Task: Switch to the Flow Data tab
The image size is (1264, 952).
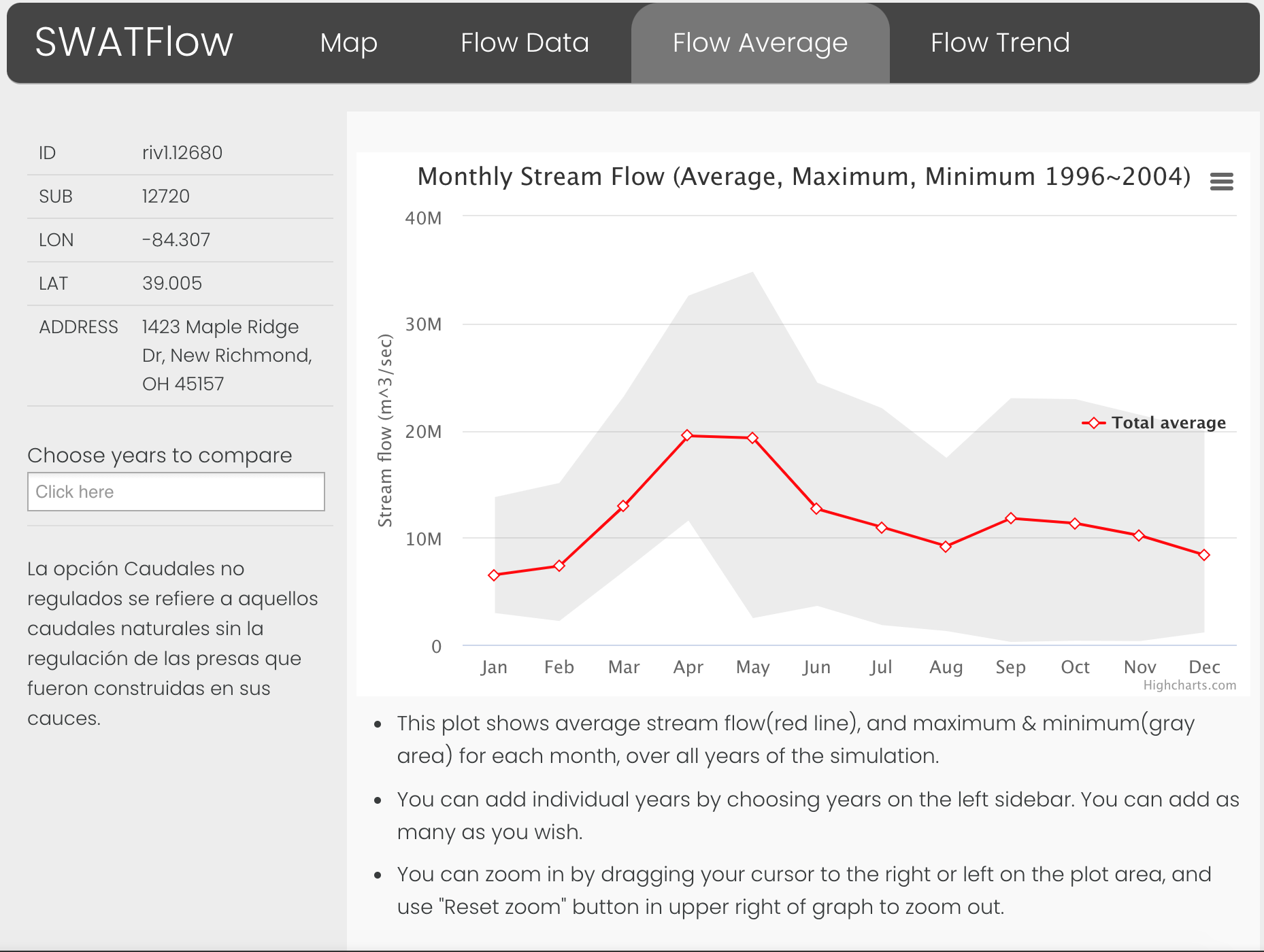Action: (525, 43)
